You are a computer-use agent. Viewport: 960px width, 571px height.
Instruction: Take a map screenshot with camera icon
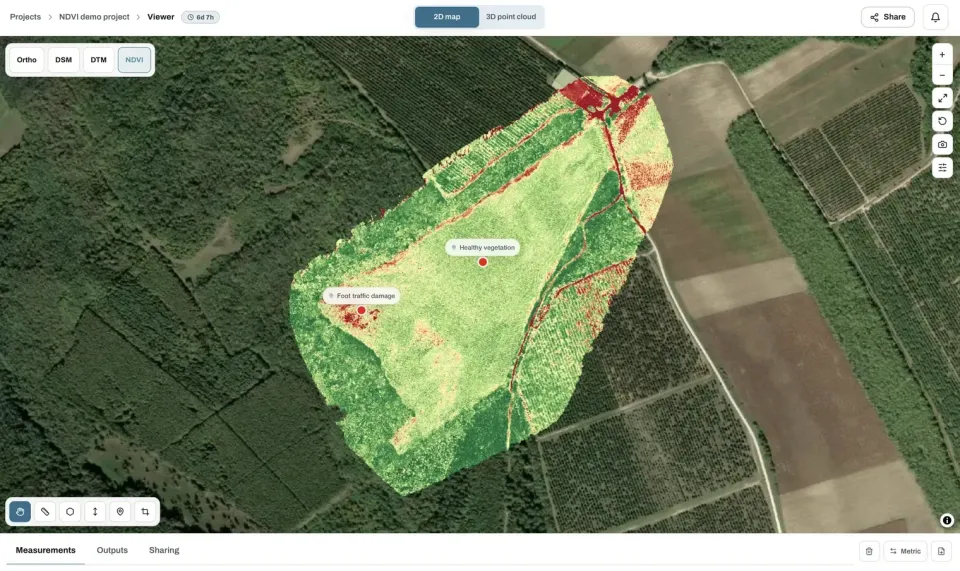click(942, 144)
